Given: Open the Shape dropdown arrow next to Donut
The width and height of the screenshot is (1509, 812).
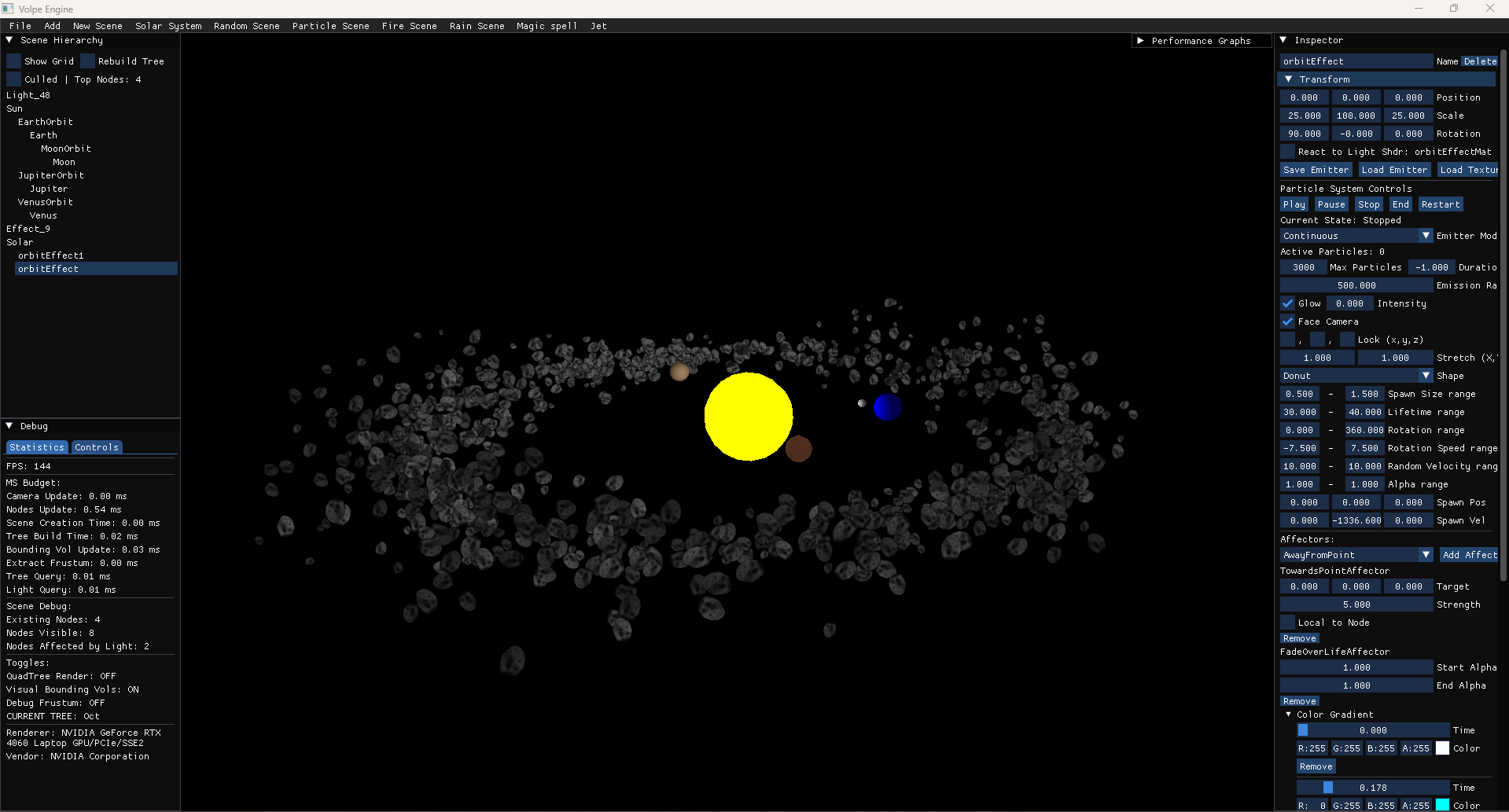Looking at the screenshot, I should coord(1425,375).
